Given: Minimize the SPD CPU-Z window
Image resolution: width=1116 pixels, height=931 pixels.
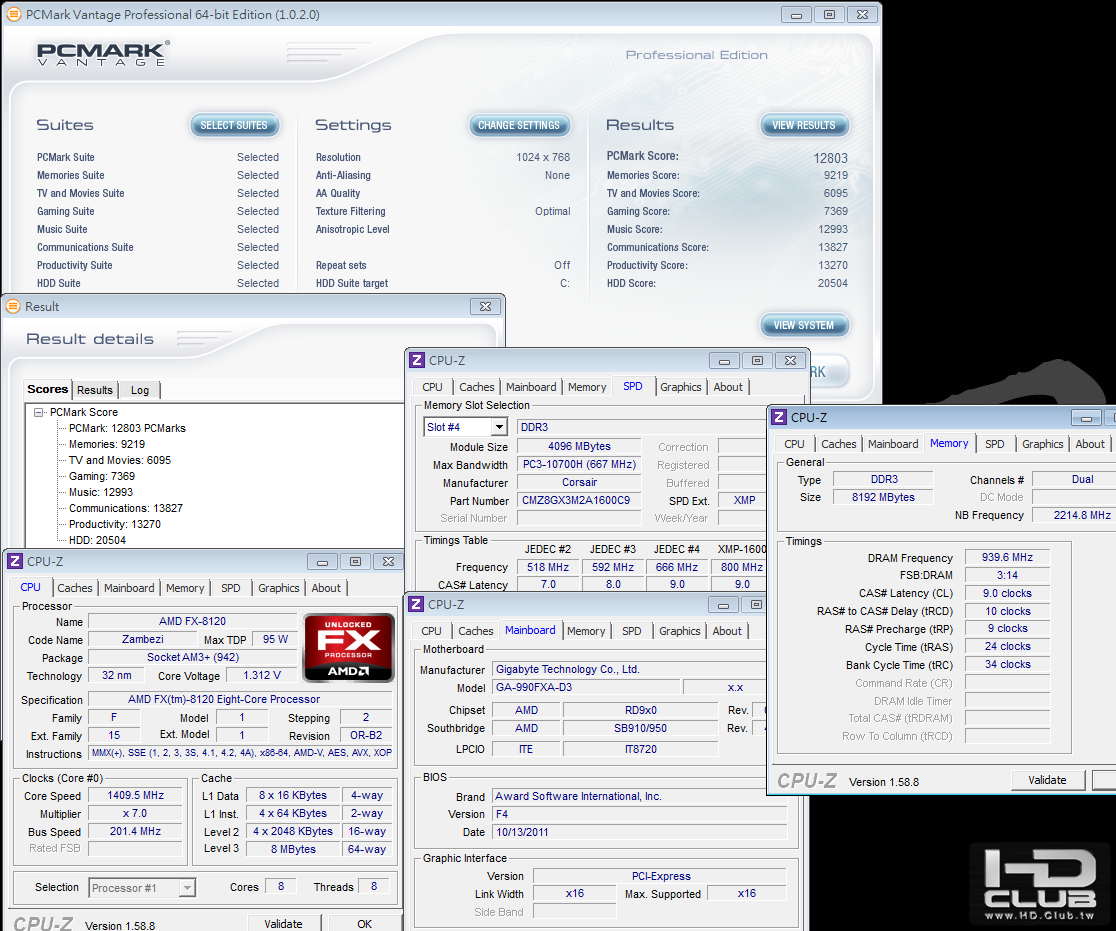Looking at the screenshot, I should click(725, 361).
